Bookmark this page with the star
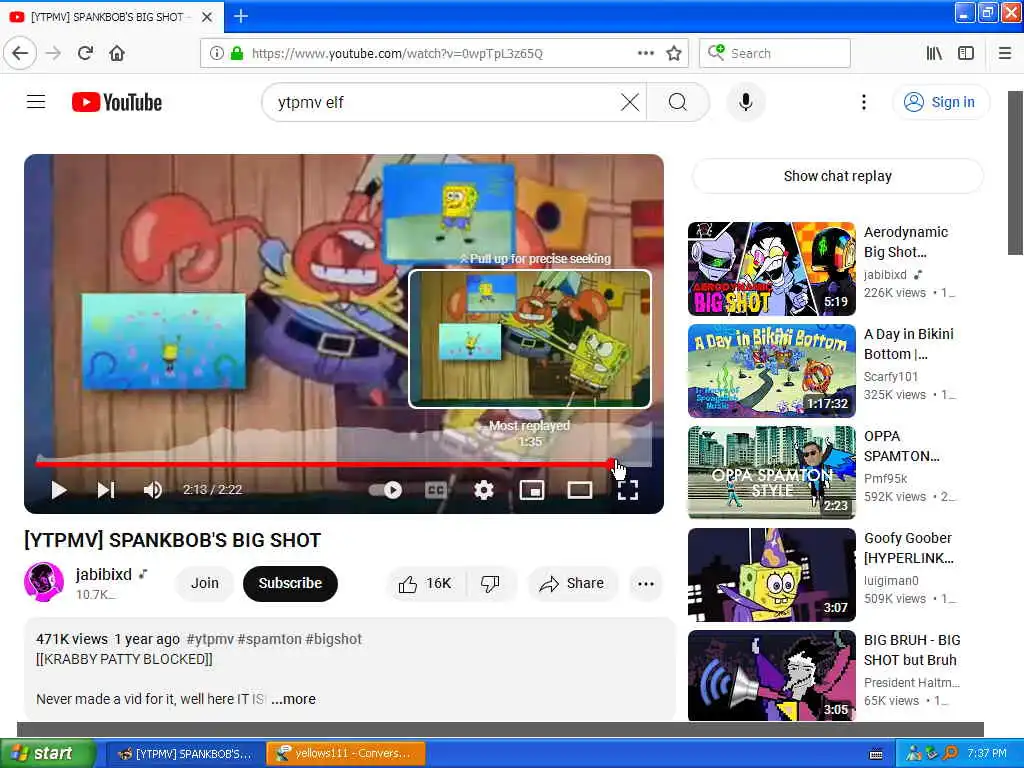Viewport: 1024px width, 768px height. pyautogui.click(x=673, y=53)
